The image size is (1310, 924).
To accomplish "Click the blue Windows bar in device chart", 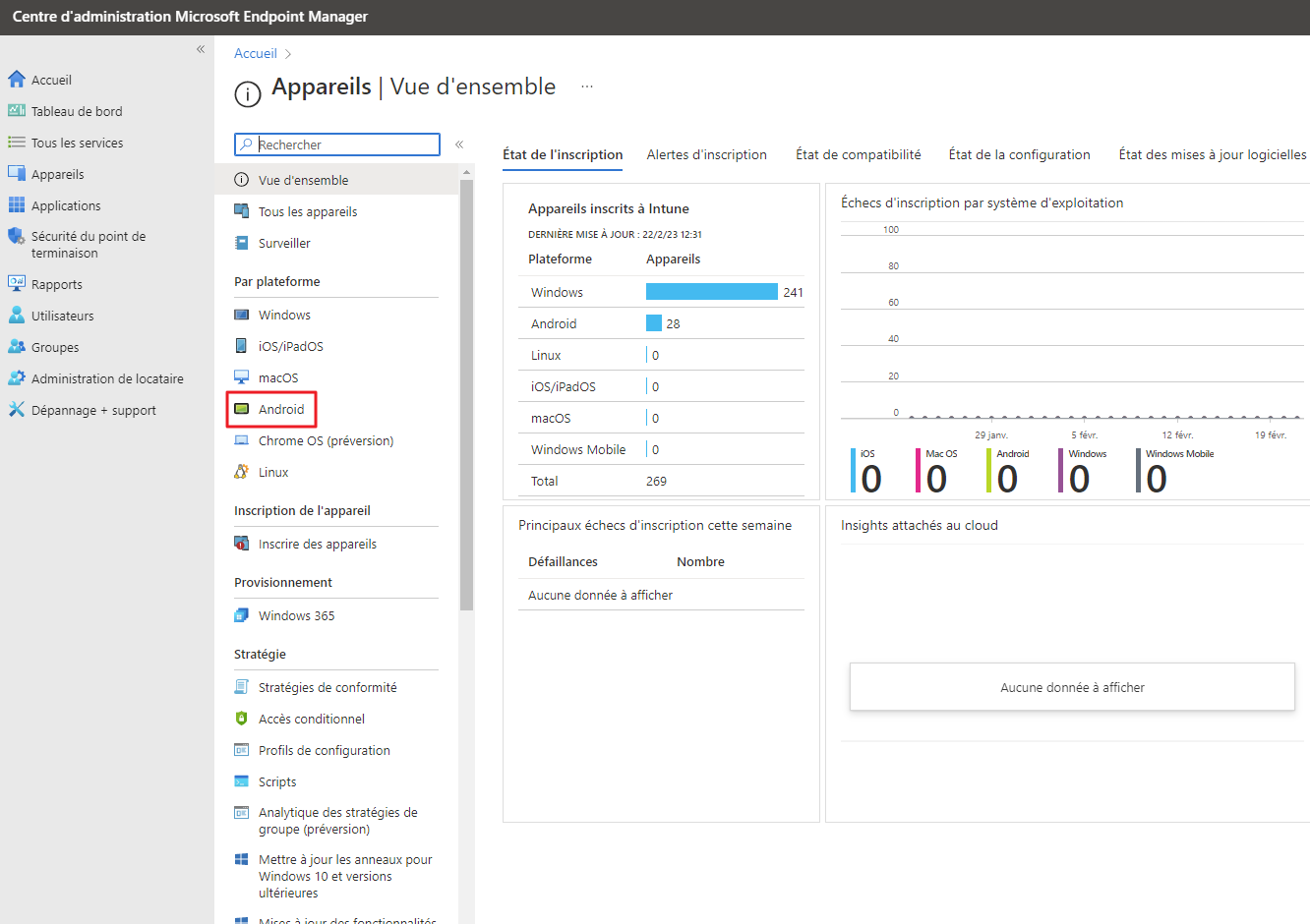I will (712, 292).
